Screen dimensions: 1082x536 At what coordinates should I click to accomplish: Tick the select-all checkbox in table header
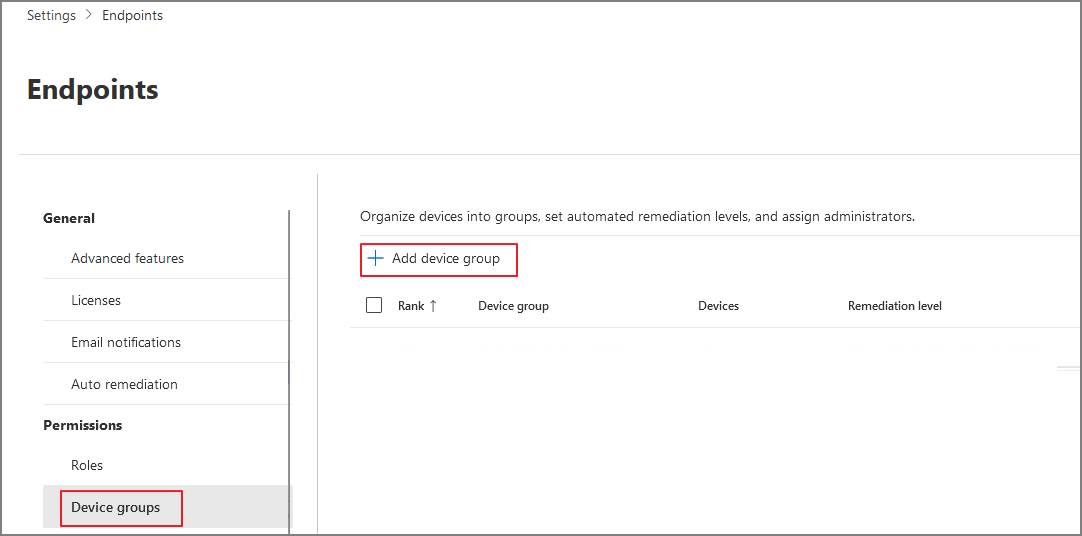[374, 305]
